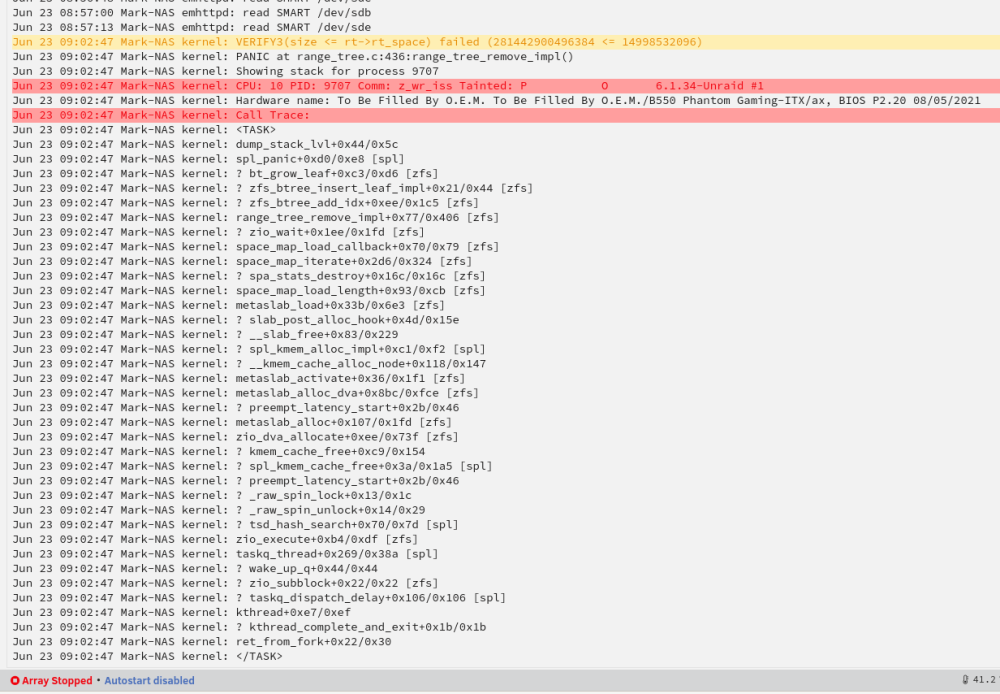Screen dimensions: 1000x694
Task: Click the red Array Stopped status icon
Action: click(x=15, y=681)
